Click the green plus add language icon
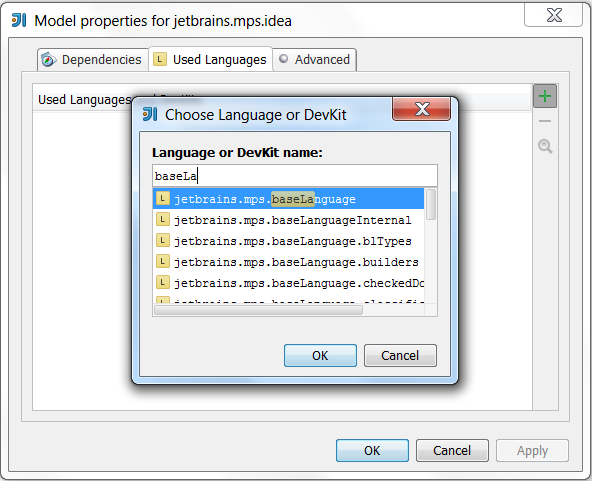 [x=544, y=96]
